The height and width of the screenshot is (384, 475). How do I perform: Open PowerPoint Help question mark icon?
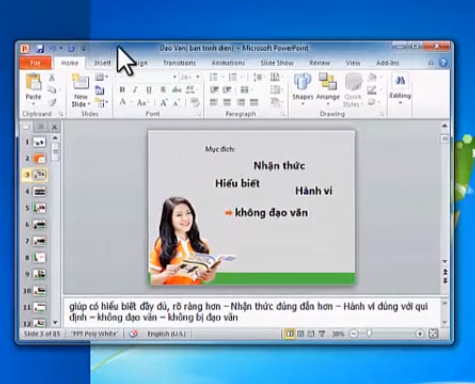tap(443, 63)
